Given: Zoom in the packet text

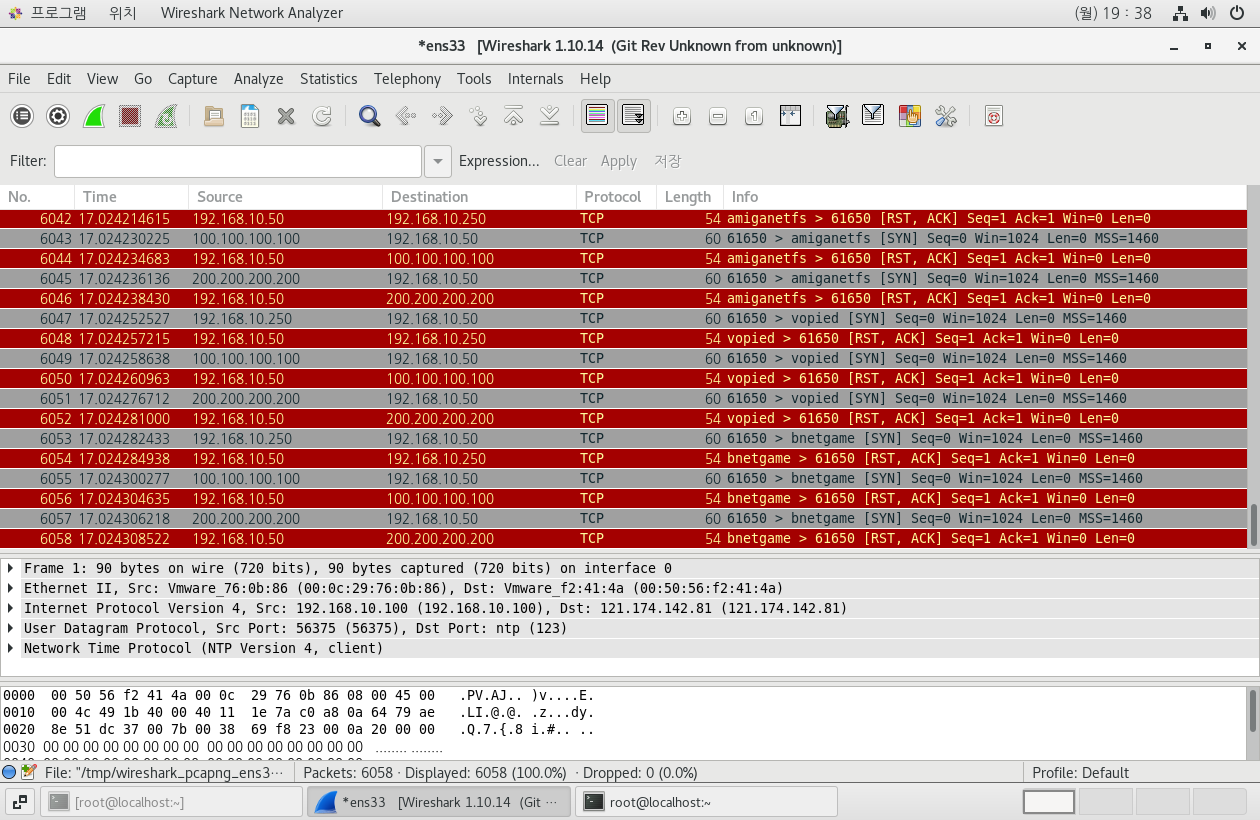Looking at the screenshot, I should (682, 116).
